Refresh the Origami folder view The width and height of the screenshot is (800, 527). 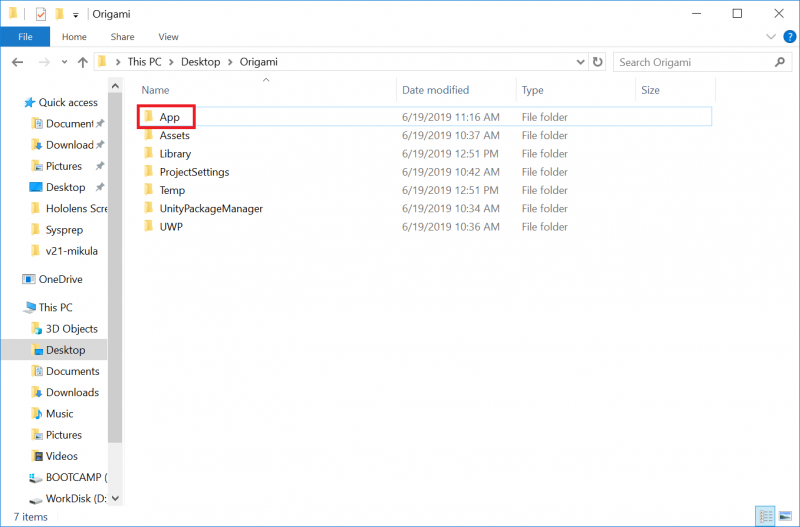[597, 62]
